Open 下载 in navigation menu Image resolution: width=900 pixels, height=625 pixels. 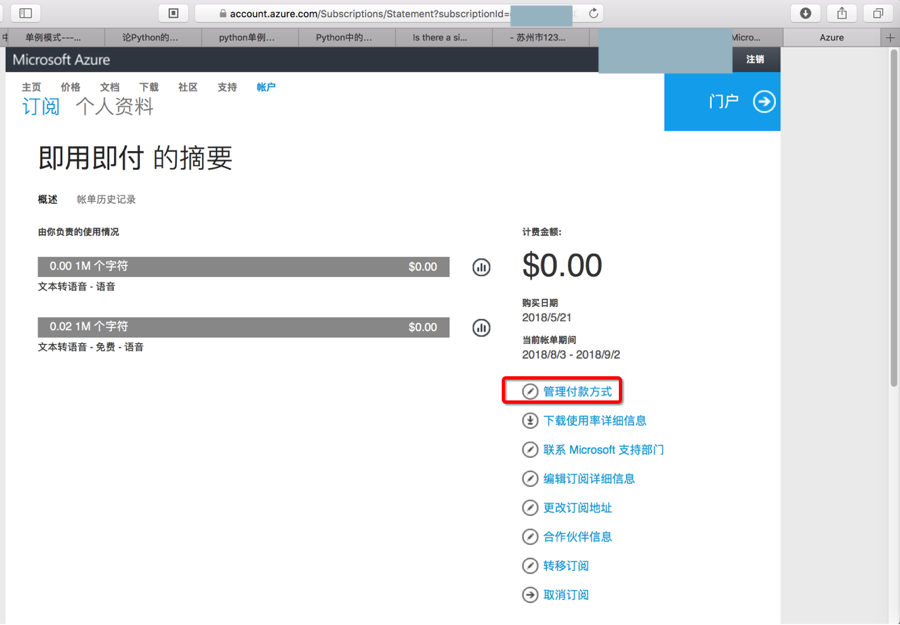pyautogui.click(x=149, y=87)
